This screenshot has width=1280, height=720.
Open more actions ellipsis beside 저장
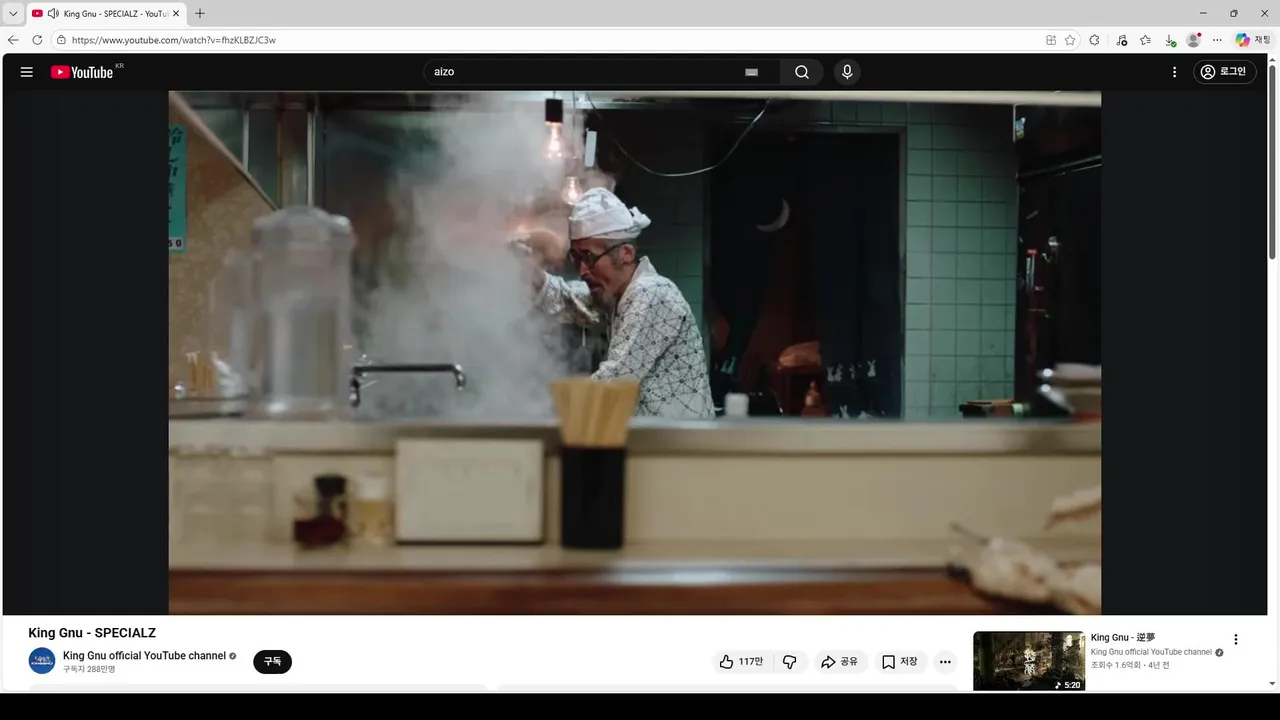point(945,662)
